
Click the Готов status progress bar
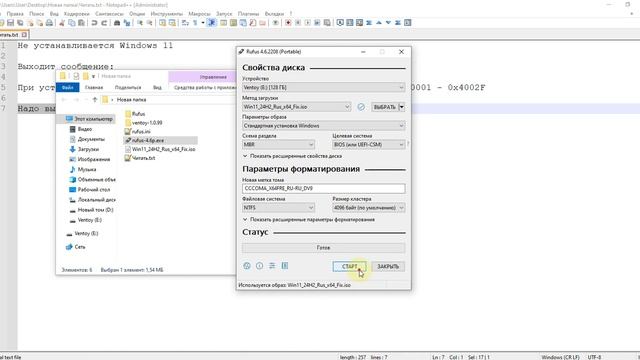323,248
